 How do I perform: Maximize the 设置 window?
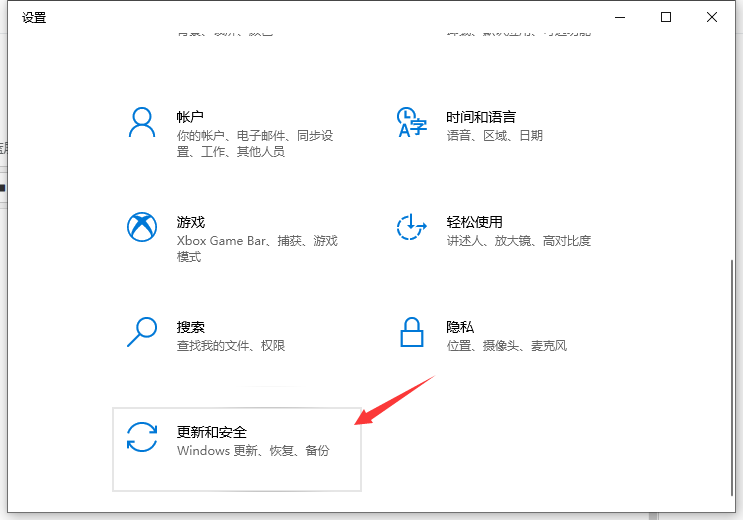[666, 17]
